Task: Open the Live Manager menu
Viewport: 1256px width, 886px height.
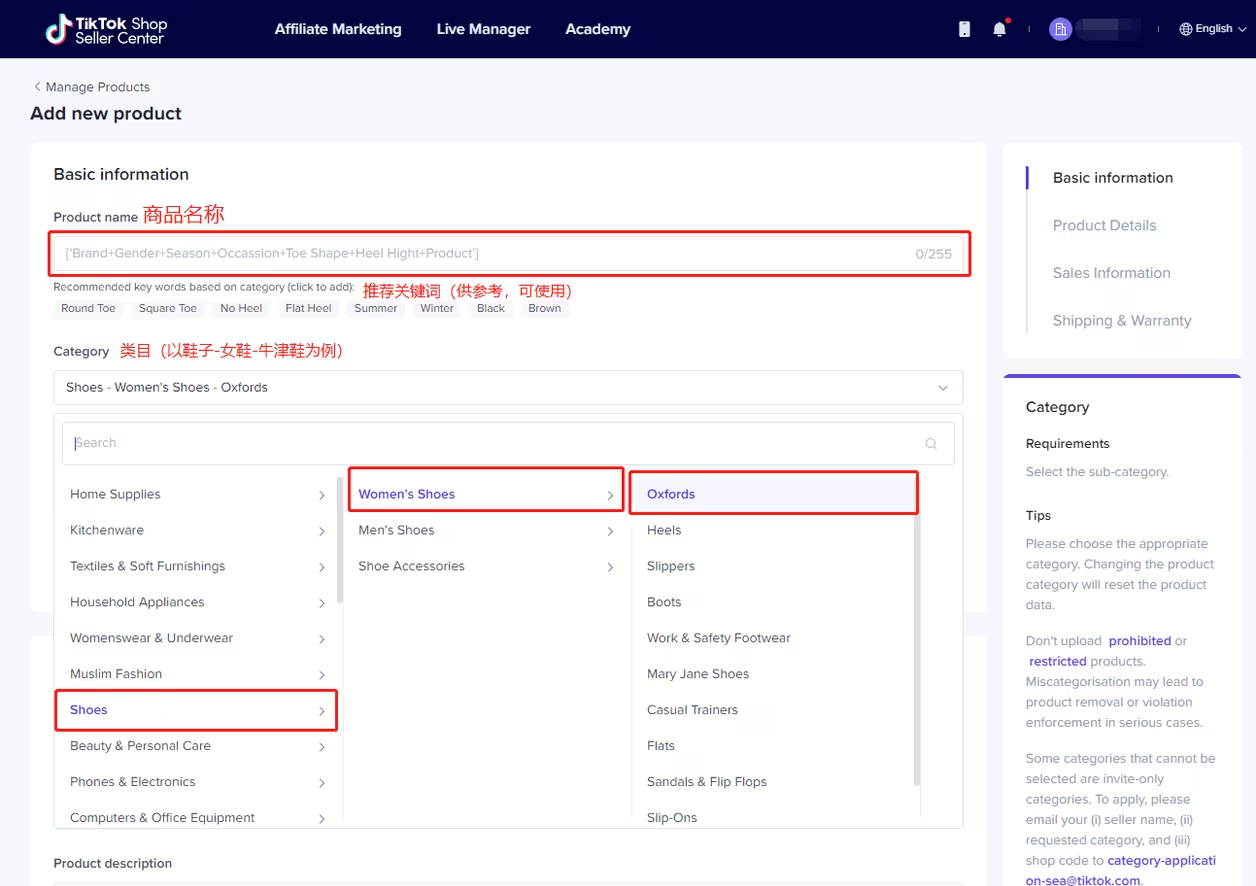Action: tap(483, 29)
